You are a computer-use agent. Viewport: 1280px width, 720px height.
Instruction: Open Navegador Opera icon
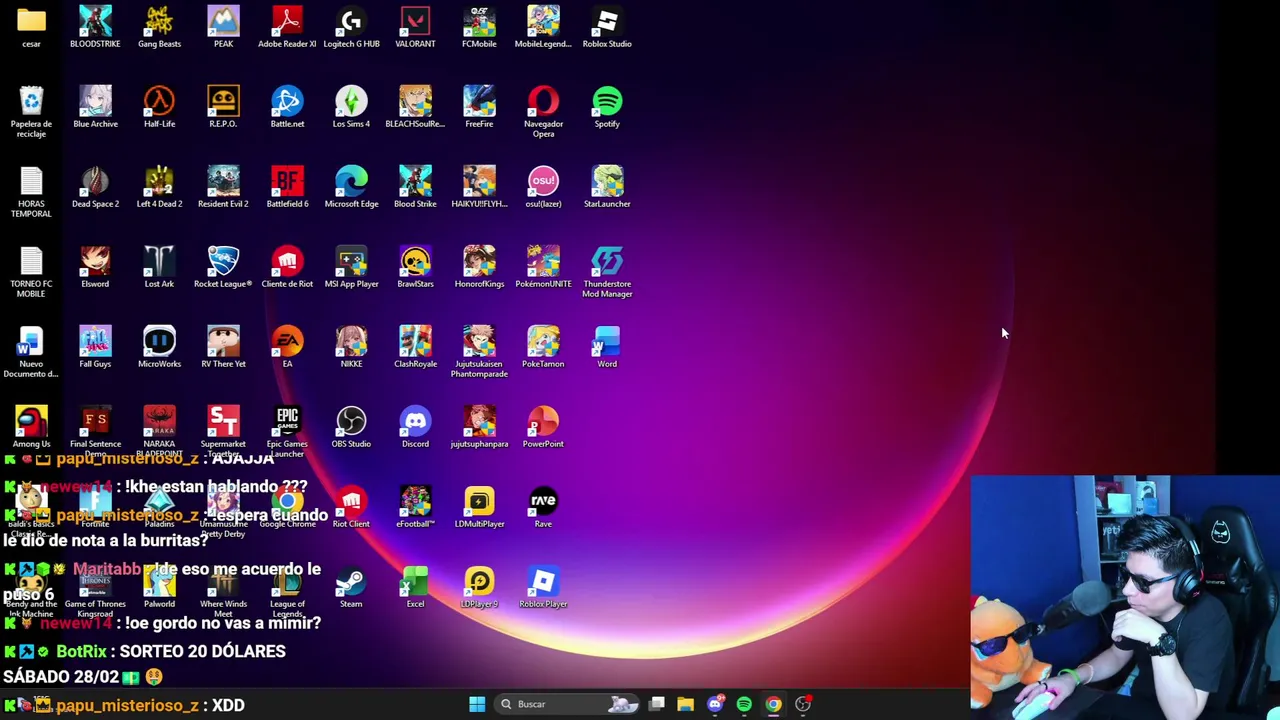[x=543, y=112]
